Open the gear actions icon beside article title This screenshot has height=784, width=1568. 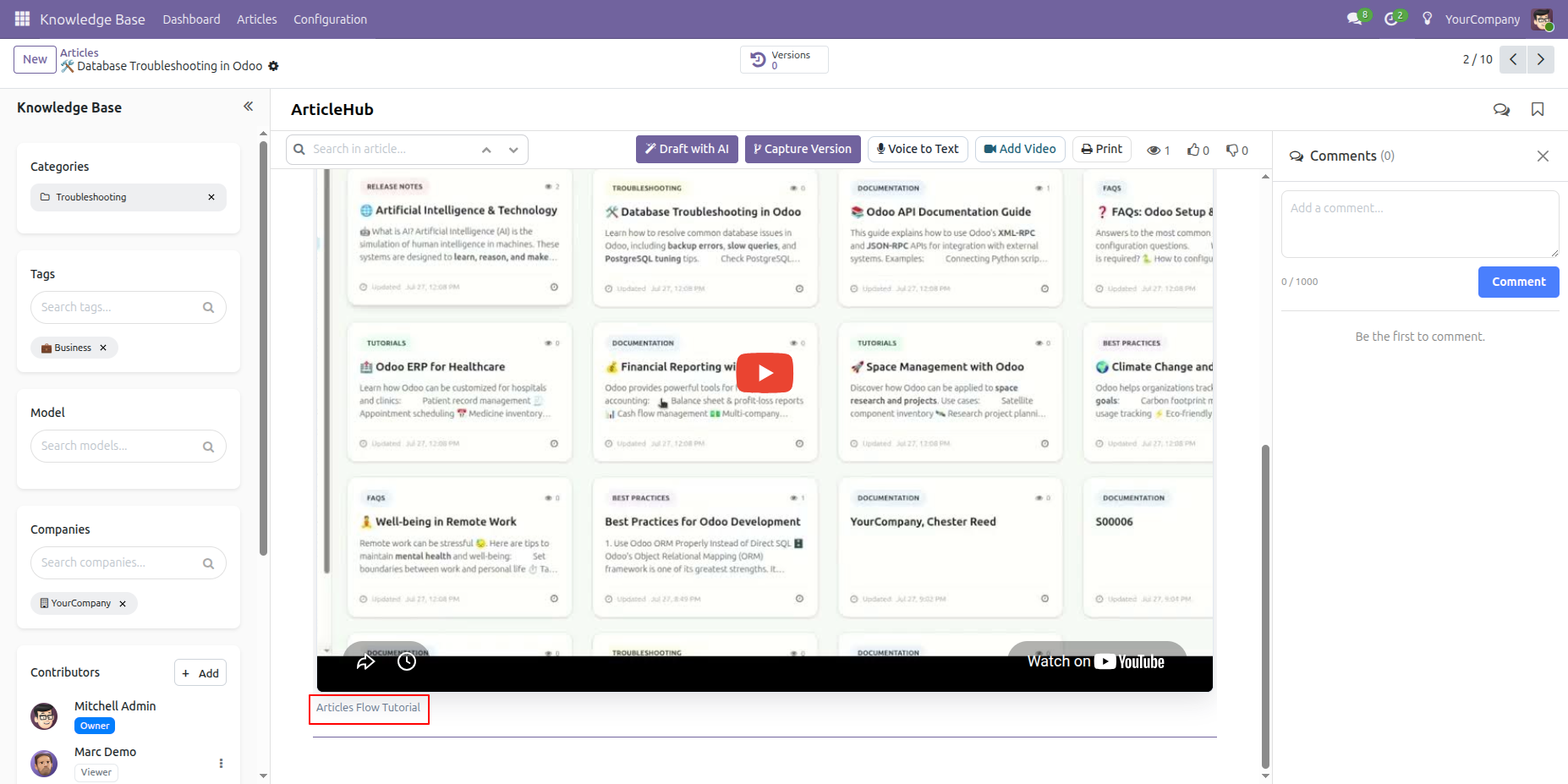[x=273, y=66]
